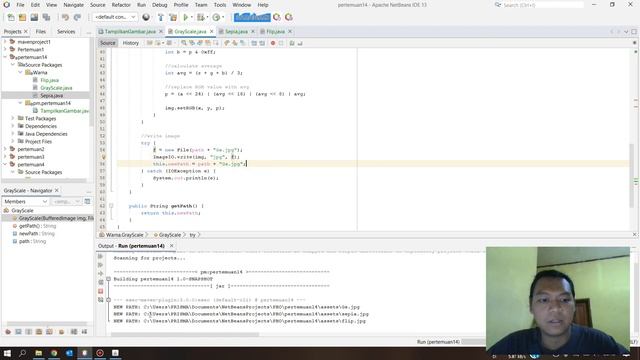640x360 pixels.
Task: Select Flip.java in the project tree
Action: (49, 80)
